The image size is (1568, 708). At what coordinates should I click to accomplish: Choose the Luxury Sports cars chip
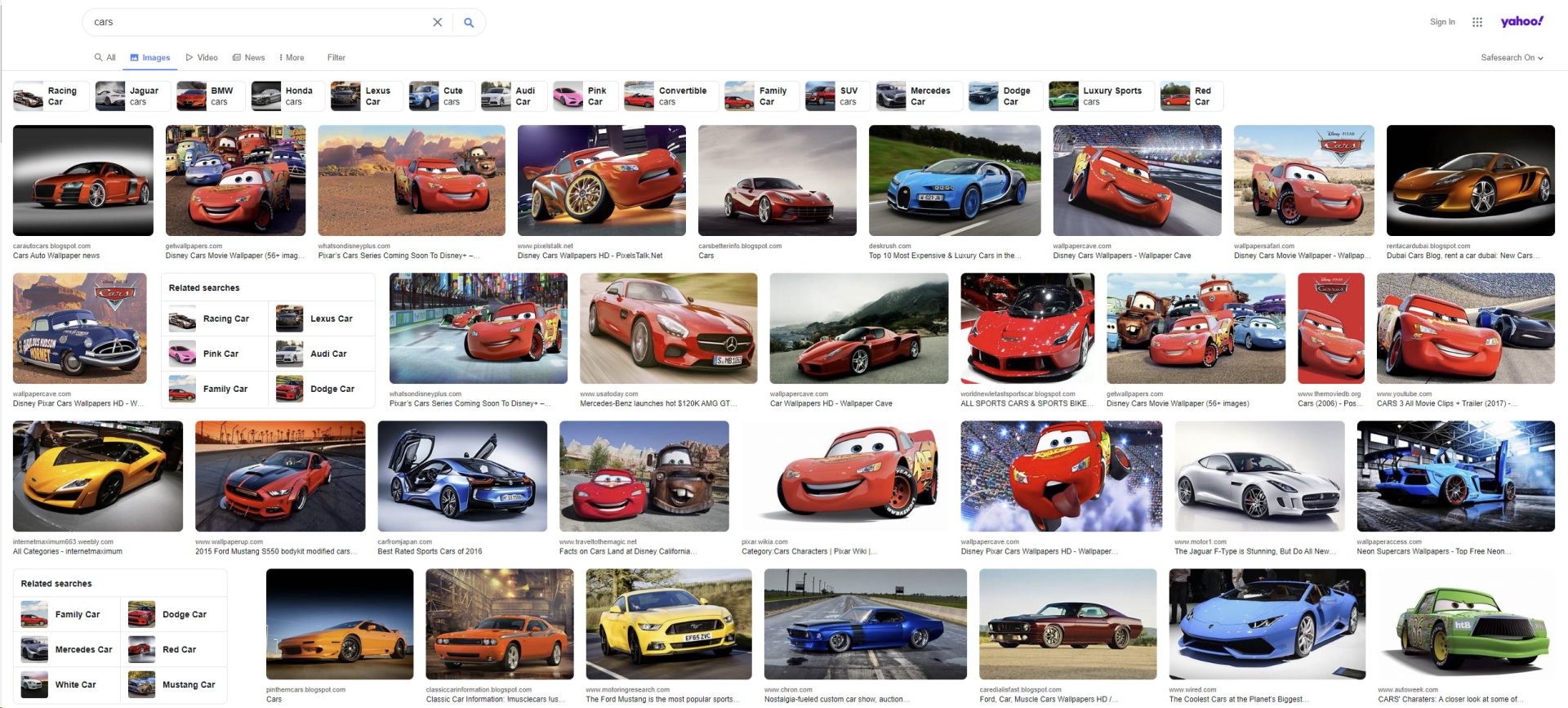pos(1101,96)
